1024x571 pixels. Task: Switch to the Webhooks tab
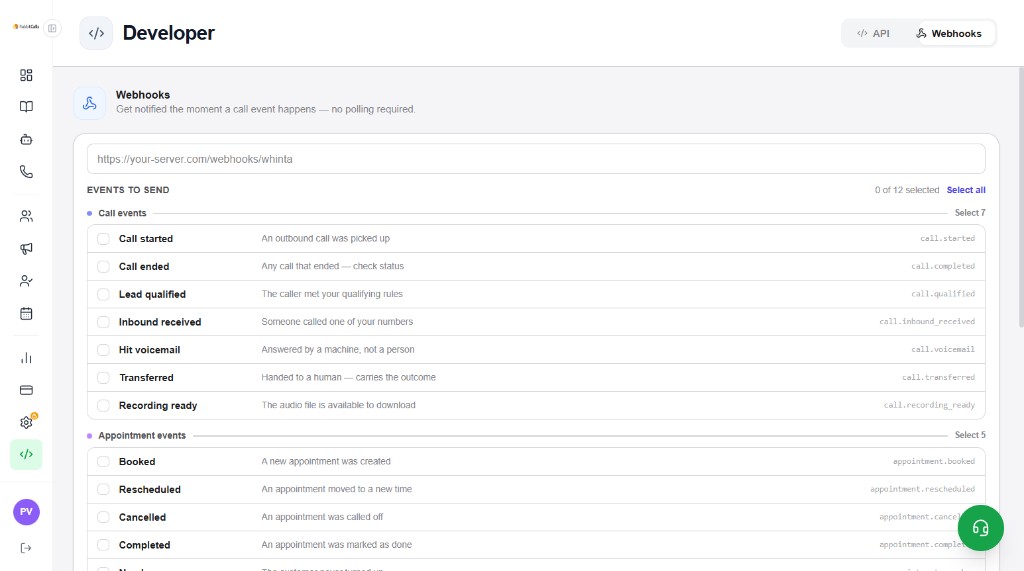pos(949,33)
